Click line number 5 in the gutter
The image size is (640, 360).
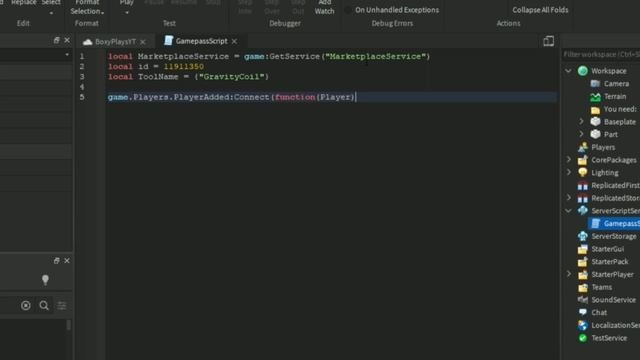click(x=82, y=97)
